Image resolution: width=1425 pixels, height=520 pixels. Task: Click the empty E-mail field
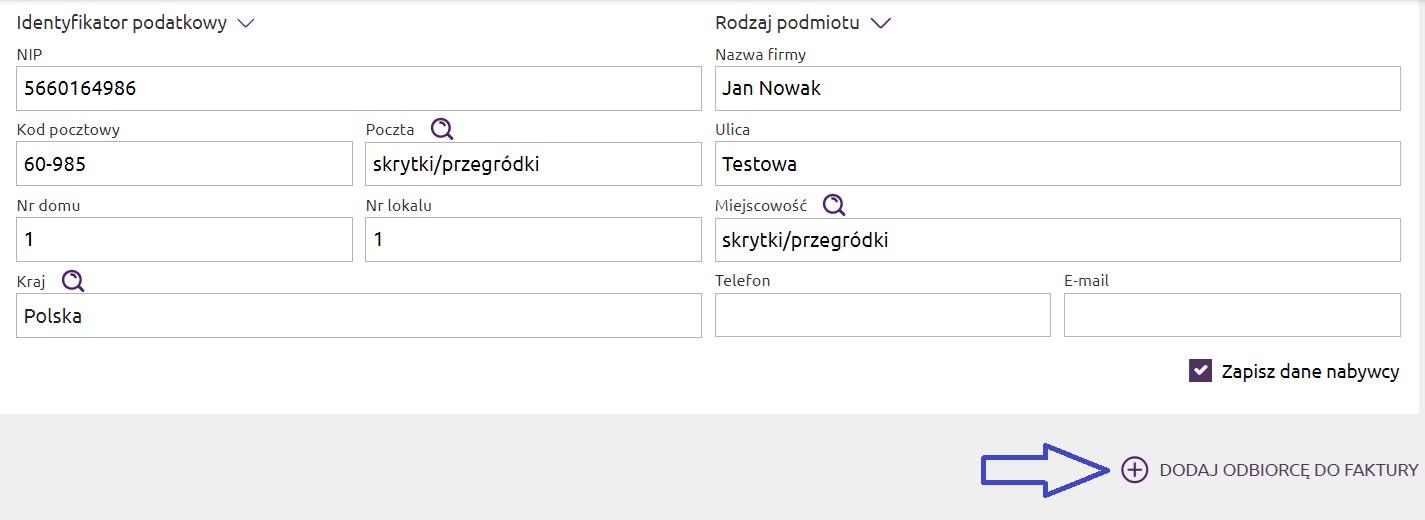coord(1232,316)
